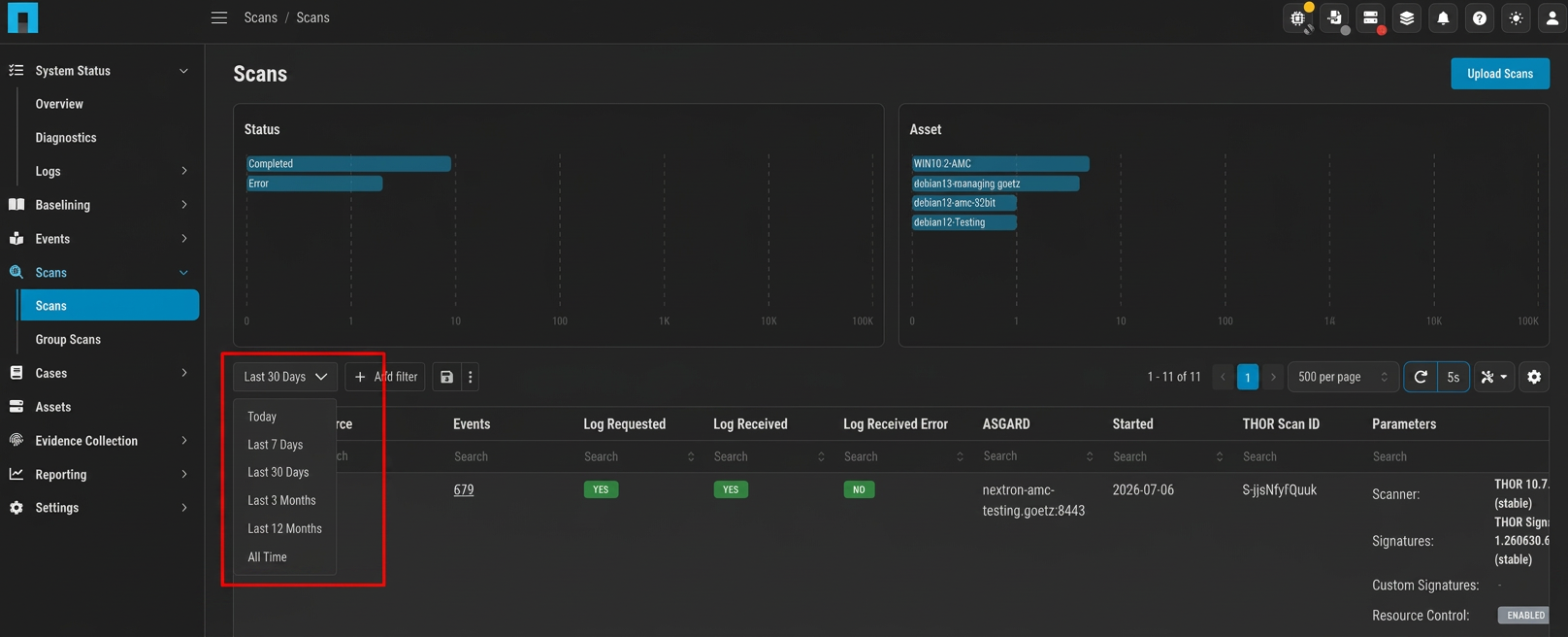Viewport: 1568px width, 637px height.
Task: Open the user account icon
Action: 1552,18
